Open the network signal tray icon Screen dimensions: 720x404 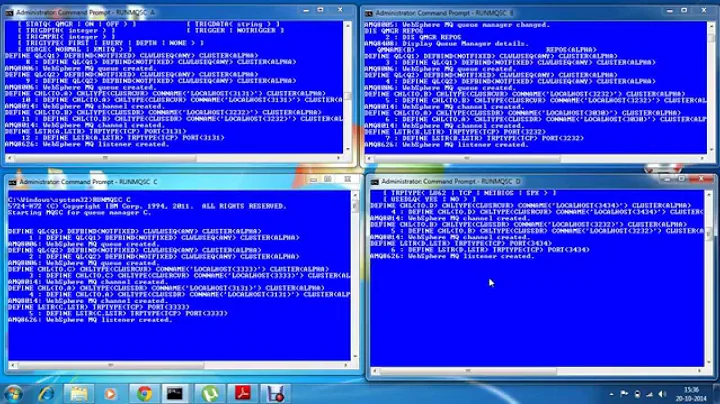[649, 394]
